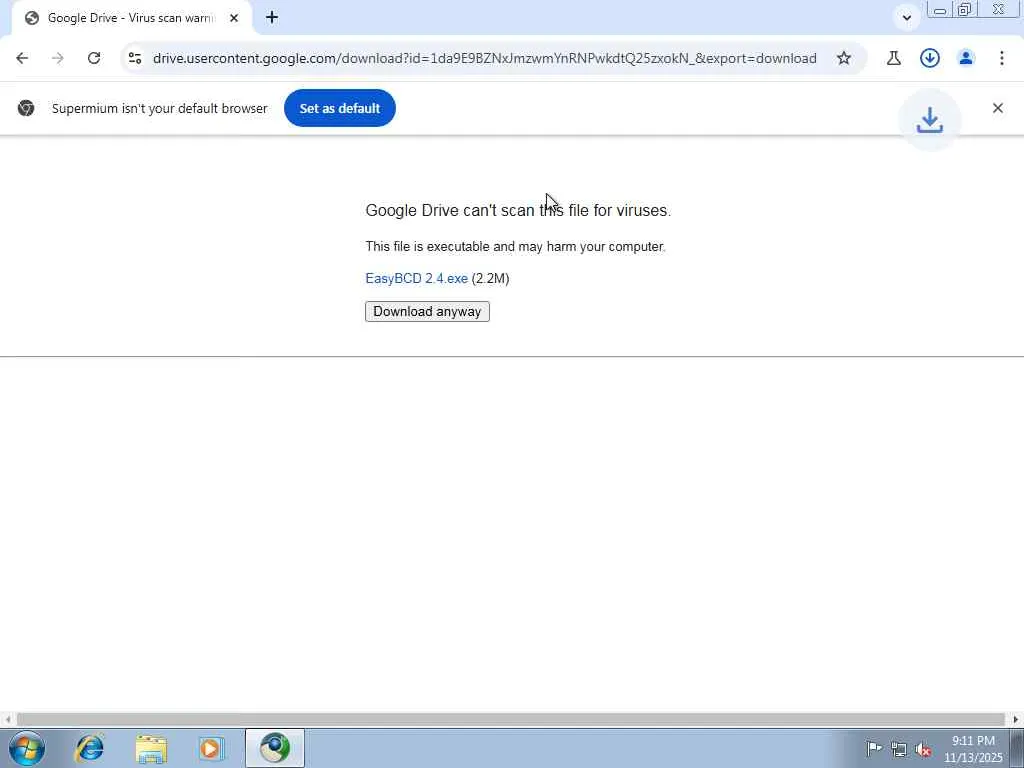Click the greyed forward navigation arrow

coord(58,58)
